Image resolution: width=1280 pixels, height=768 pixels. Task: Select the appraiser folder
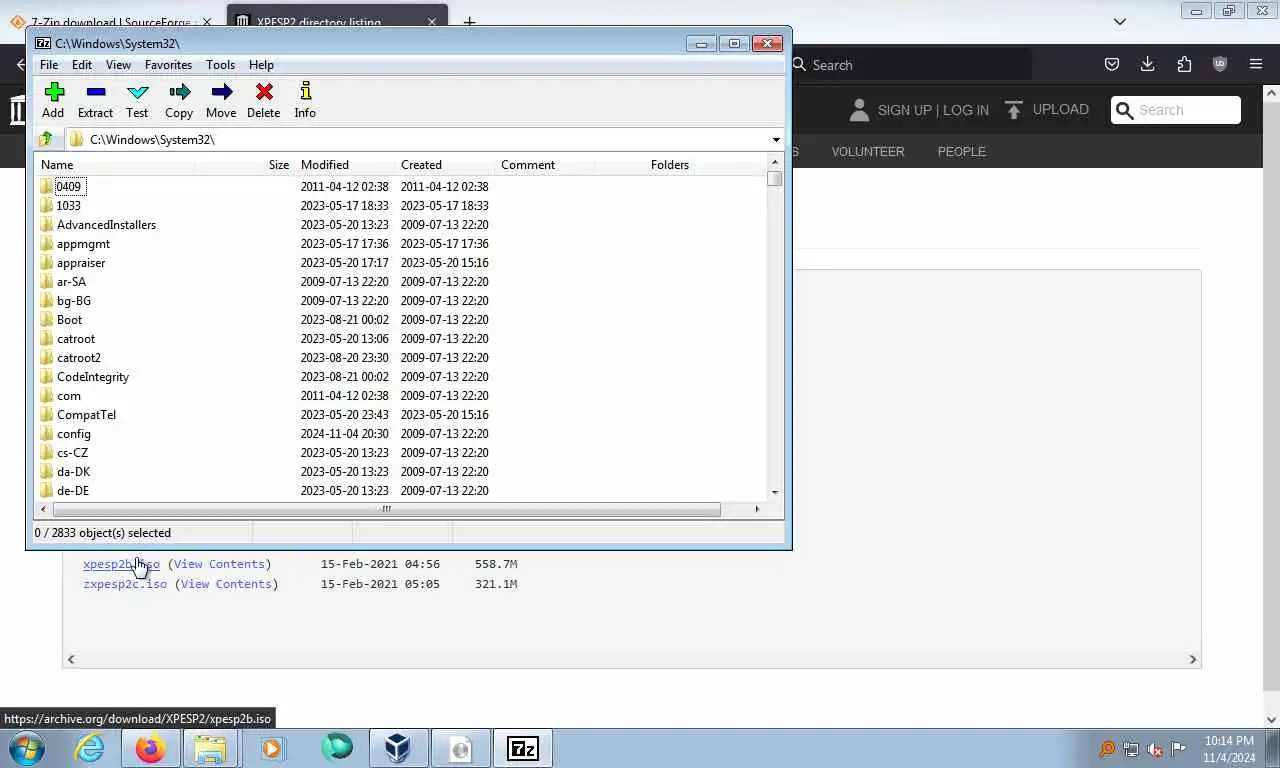point(81,263)
